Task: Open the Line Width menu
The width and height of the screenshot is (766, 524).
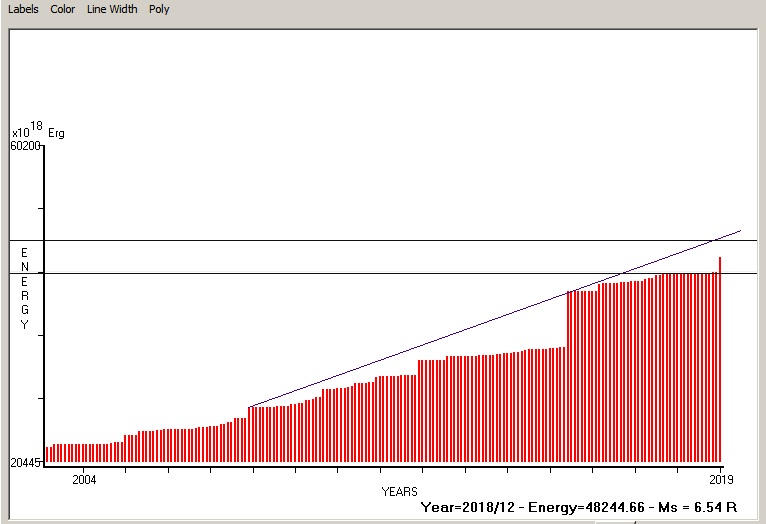Action: 112,9
